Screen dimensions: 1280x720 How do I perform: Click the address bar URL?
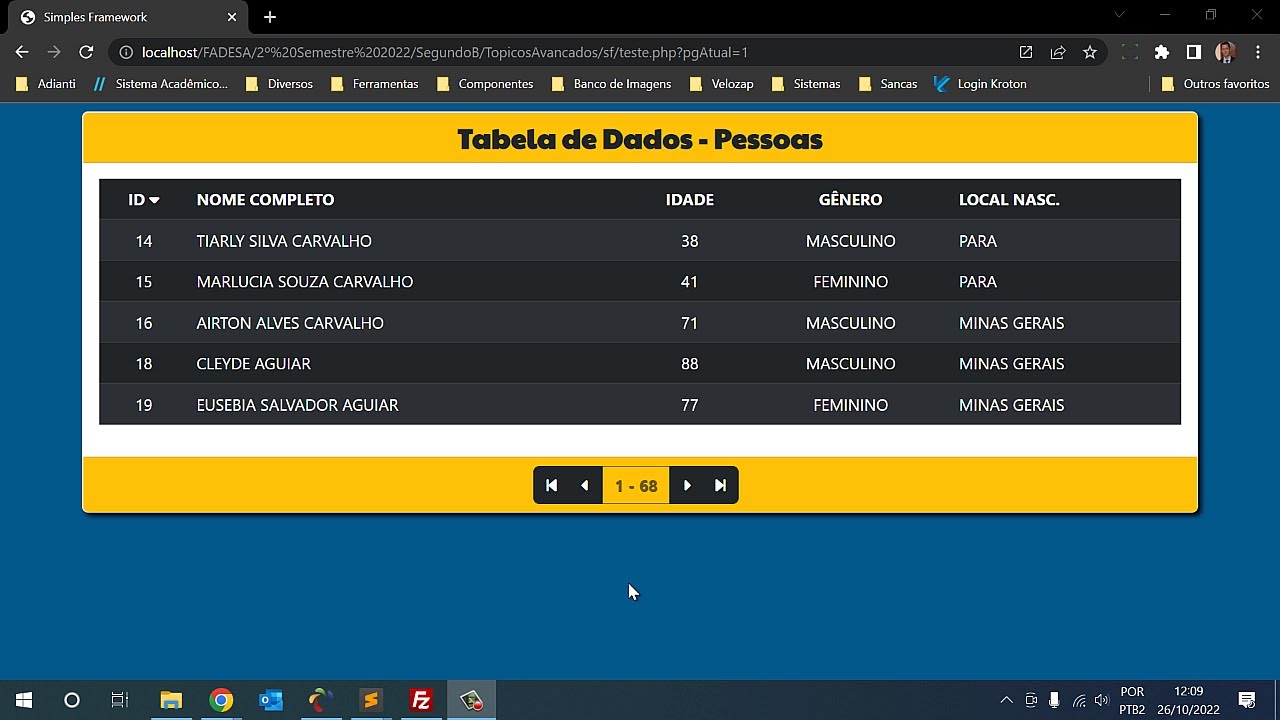pyautogui.click(x=445, y=52)
